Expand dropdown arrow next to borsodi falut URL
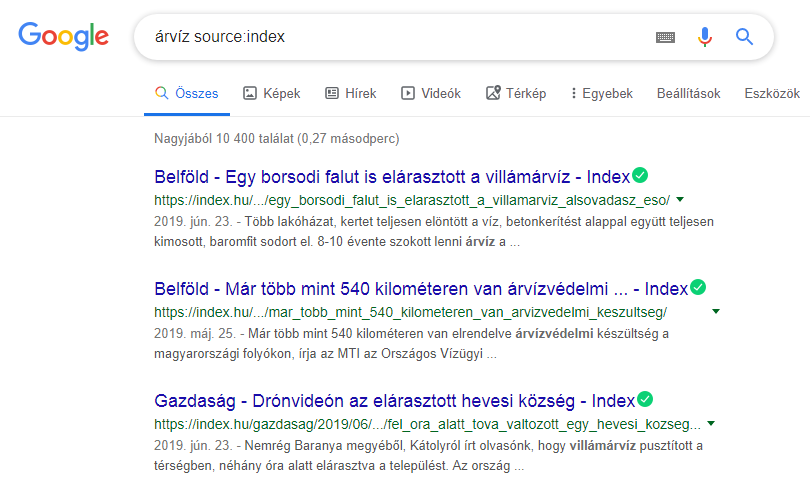Viewport: 810px width, 486px height. (x=680, y=199)
